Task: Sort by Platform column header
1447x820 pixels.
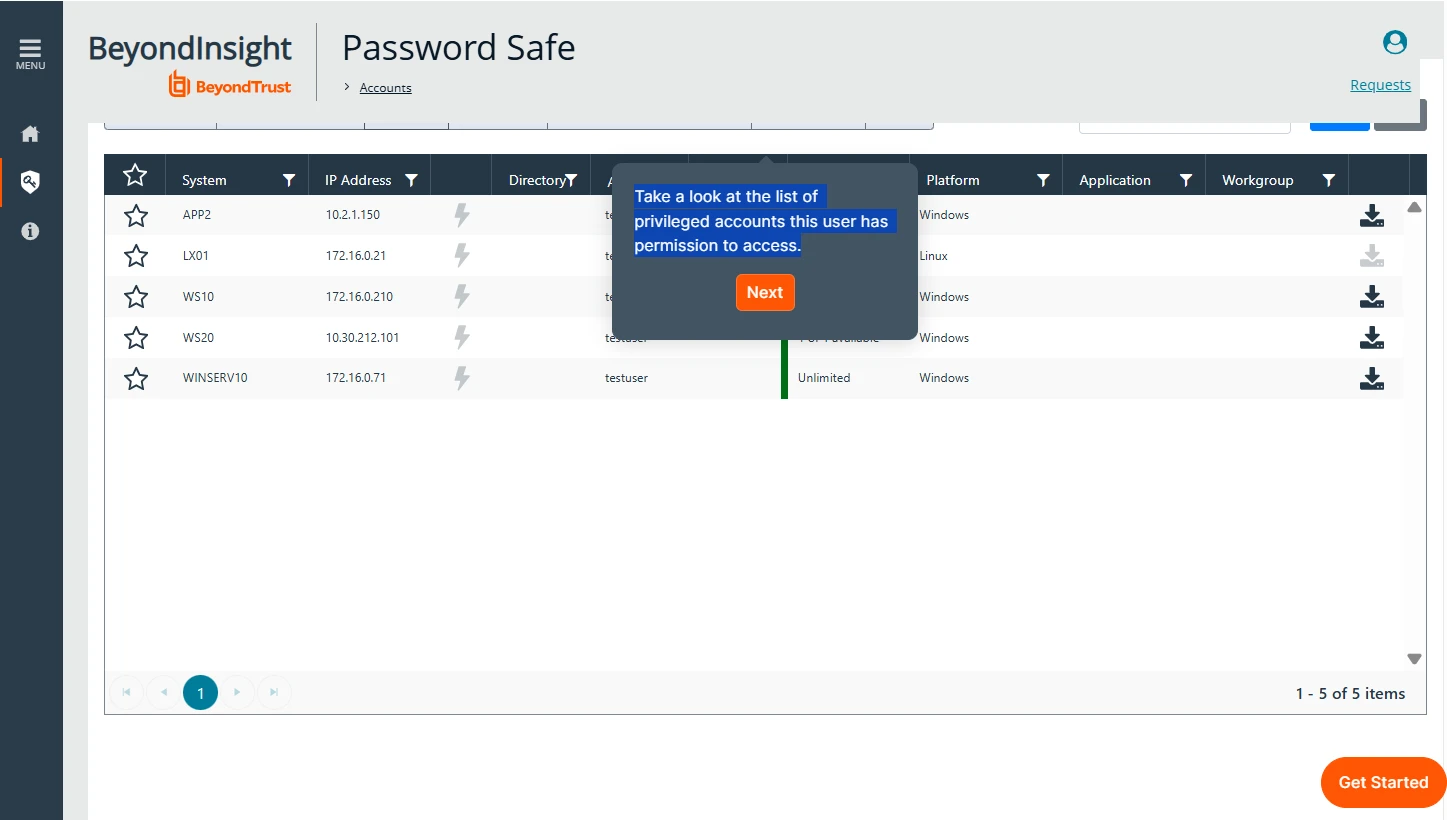Action: [953, 181]
